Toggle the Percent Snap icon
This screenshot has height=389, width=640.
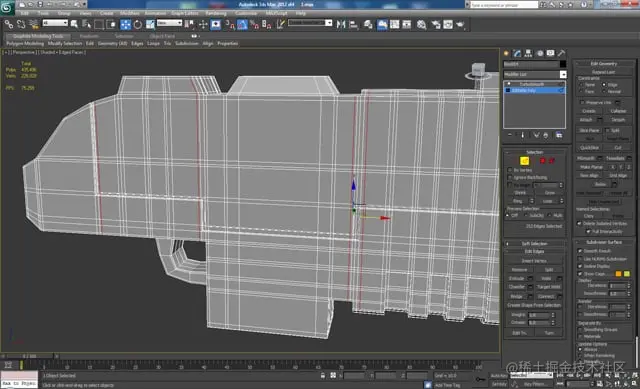pyautogui.click(x=254, y=24)
